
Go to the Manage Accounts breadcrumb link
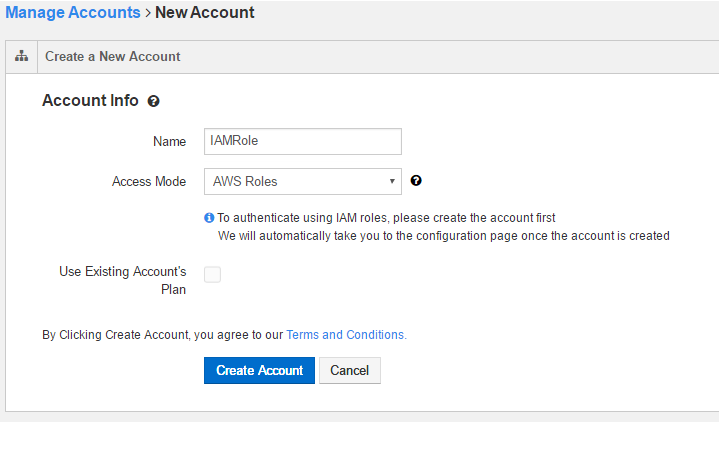point(73,12)
